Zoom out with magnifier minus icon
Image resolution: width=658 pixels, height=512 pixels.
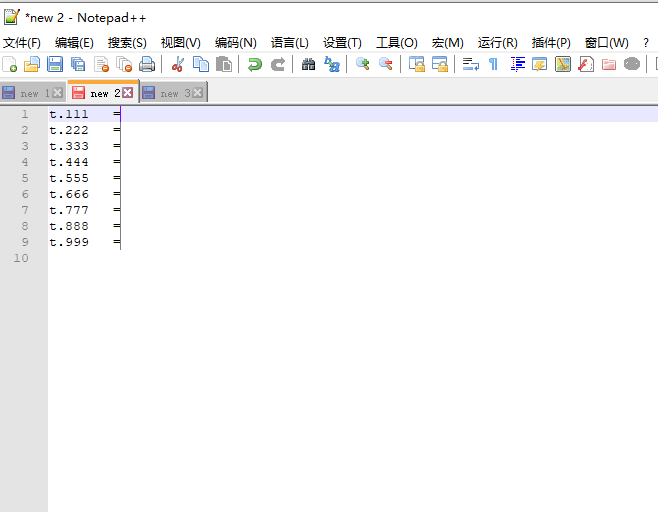[386, 64]
